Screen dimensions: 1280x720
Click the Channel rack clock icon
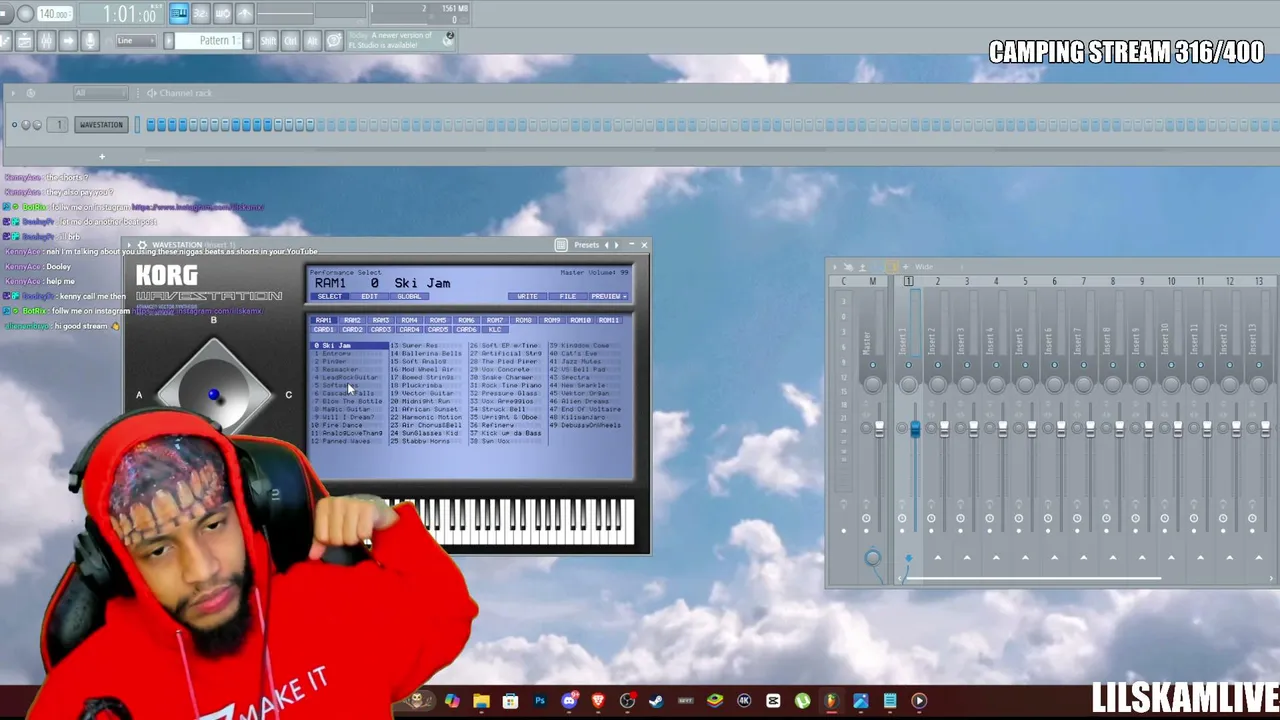pos(30,93)
